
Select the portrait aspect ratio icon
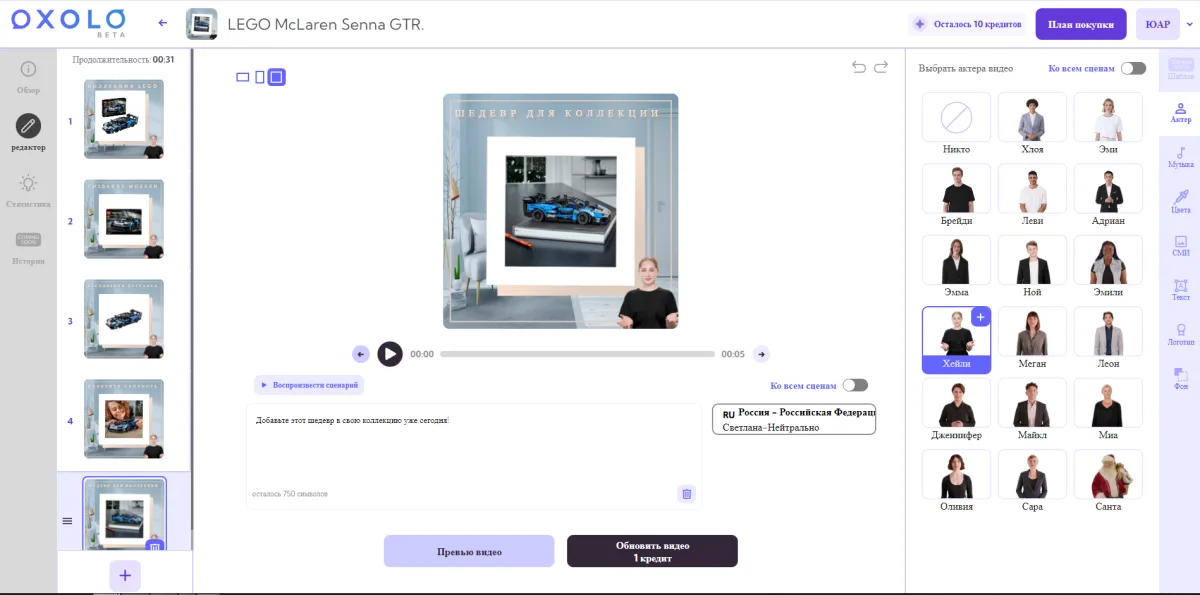[260, 77]
